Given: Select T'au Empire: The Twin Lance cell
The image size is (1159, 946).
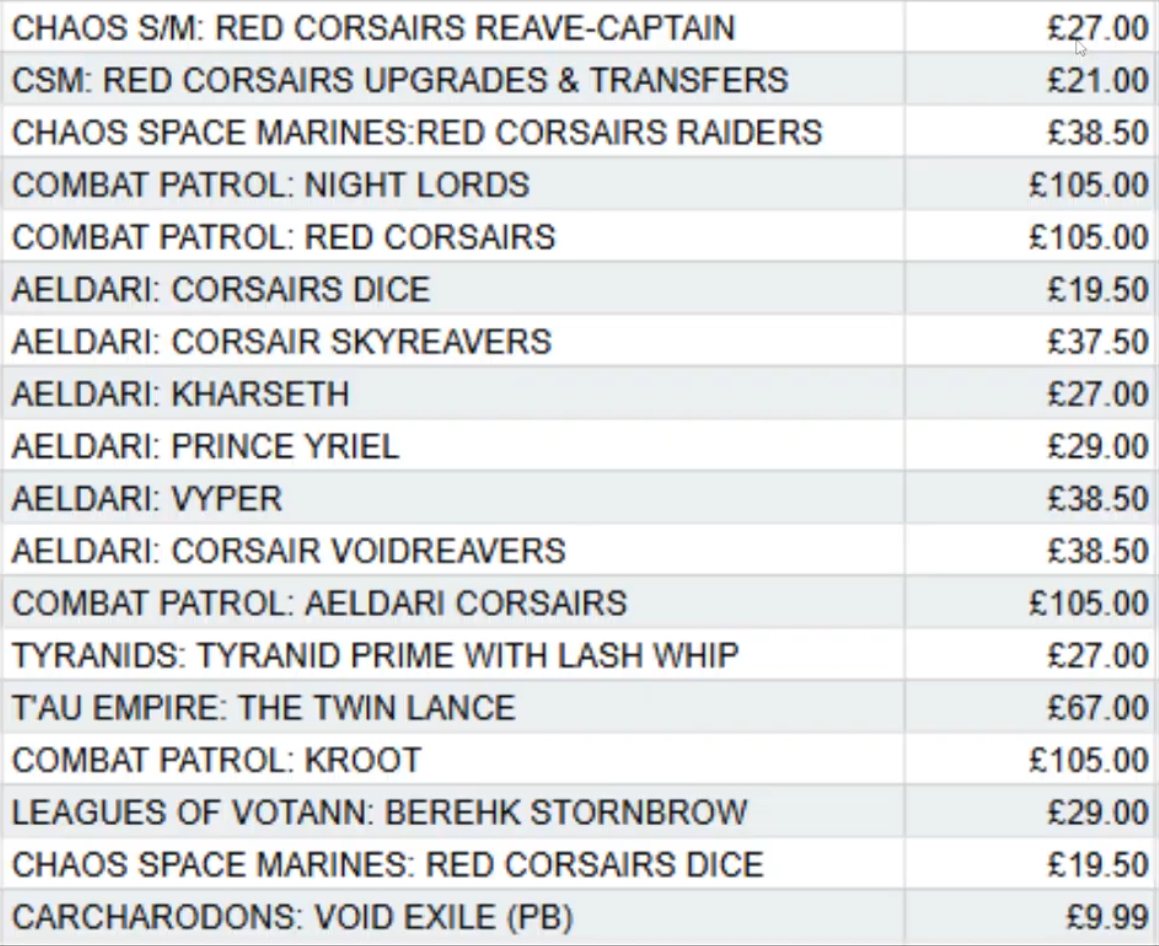Looking at the screenshot, I should (x=264, y=708).
